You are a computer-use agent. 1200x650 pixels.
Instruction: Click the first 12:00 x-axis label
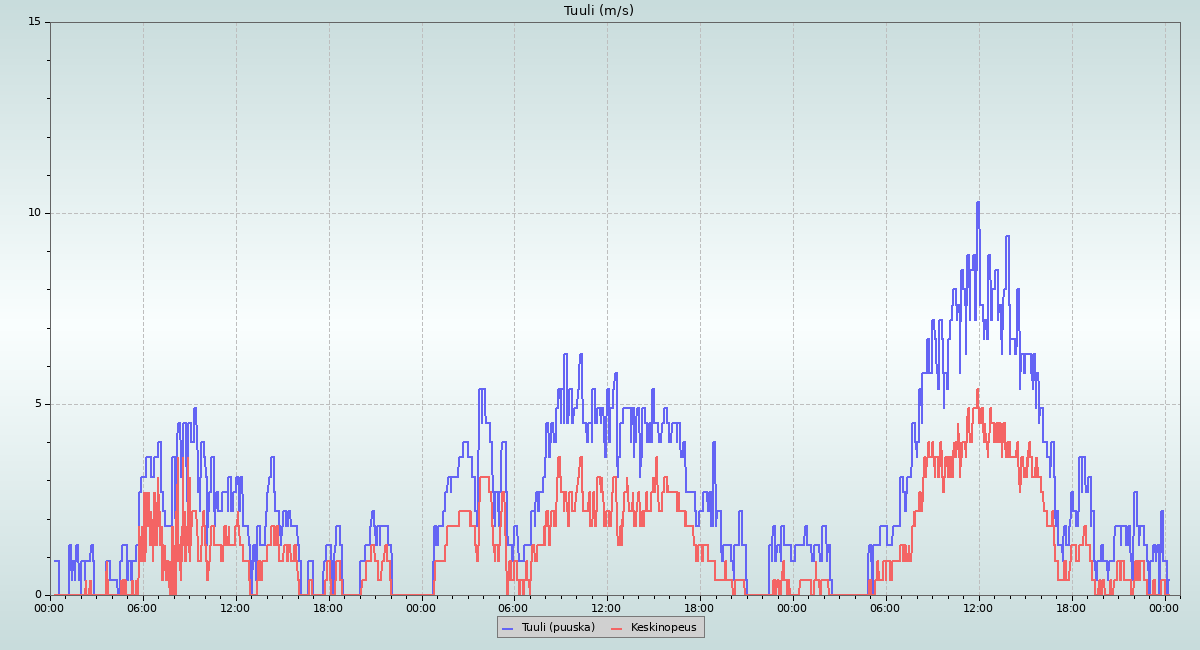tap(235, 608)
